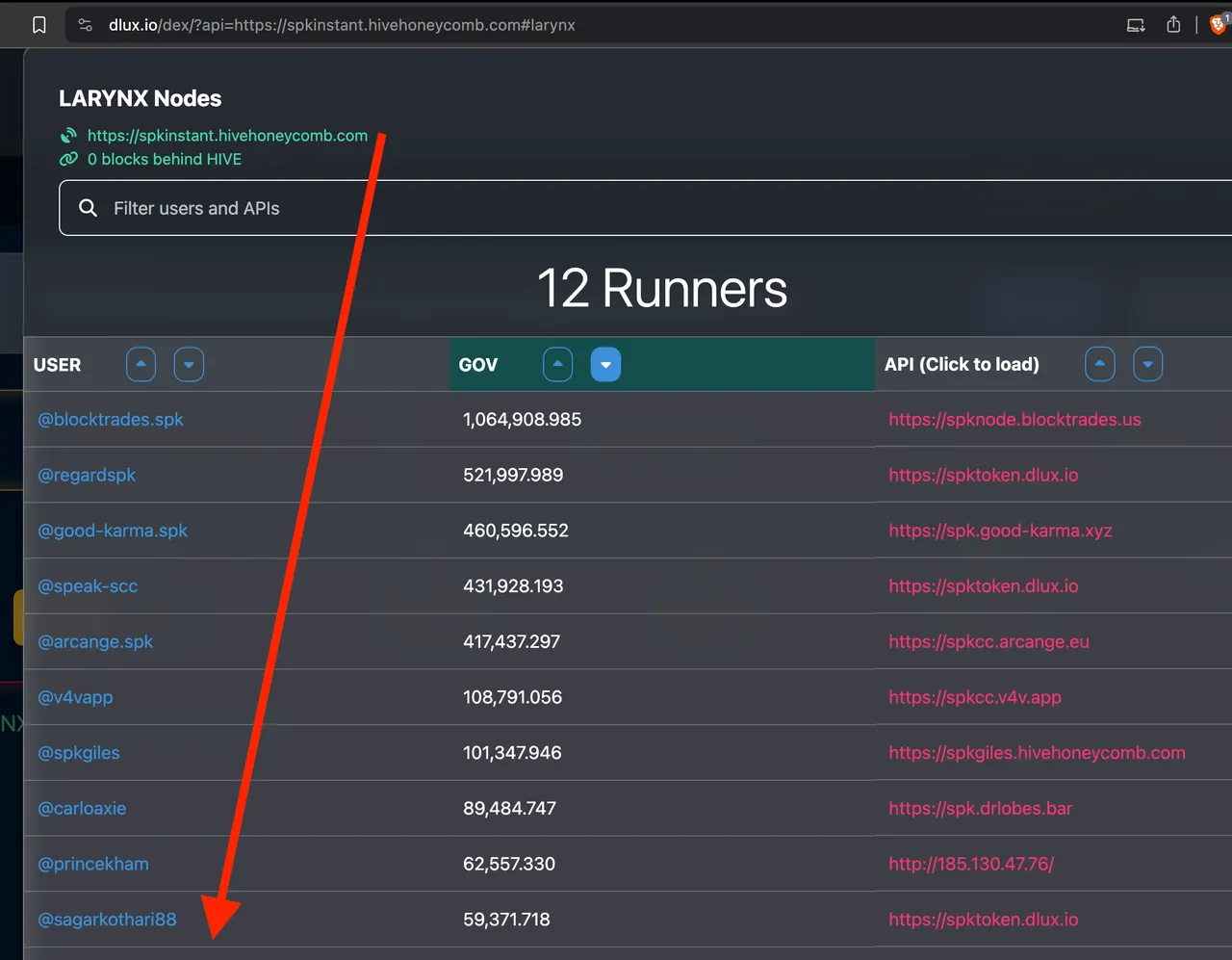Select GOV value 1,064,908.985

pyautogui.click(x=522, y=420)
